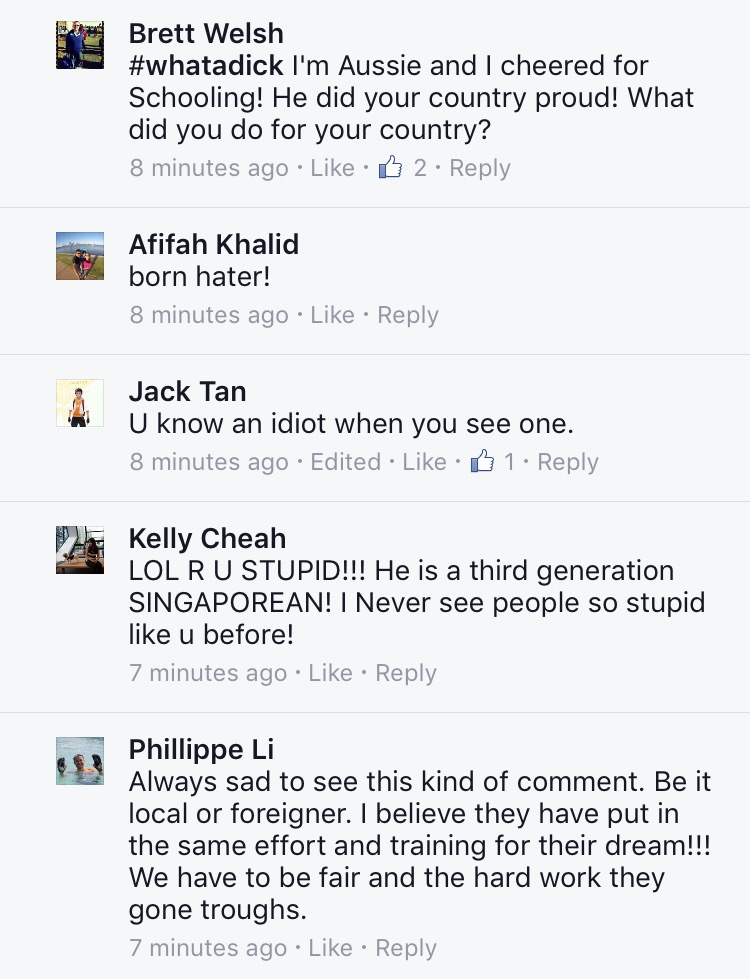Image resolution: width=750 pixels, height=979 pixels.
Task: Click the thumbs-up icon on Jack Tan's comment
Action: tap(483, 462)
